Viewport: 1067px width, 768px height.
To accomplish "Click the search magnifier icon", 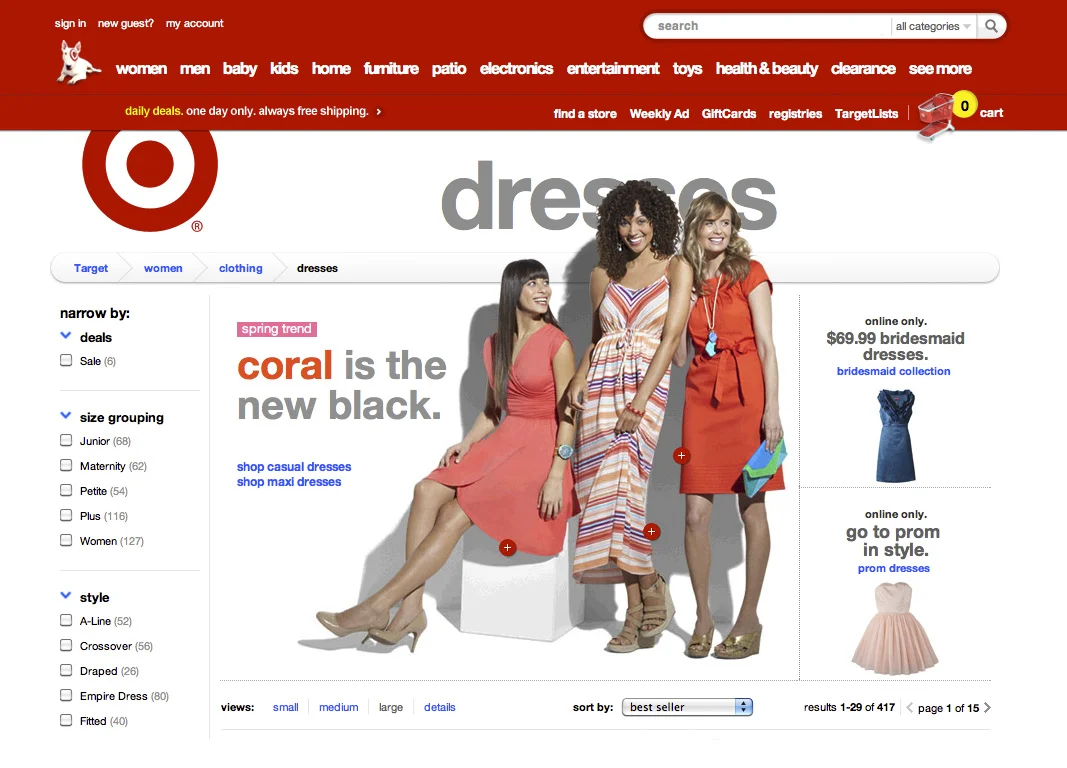I will pyautogui.click(x=991, y=26).
